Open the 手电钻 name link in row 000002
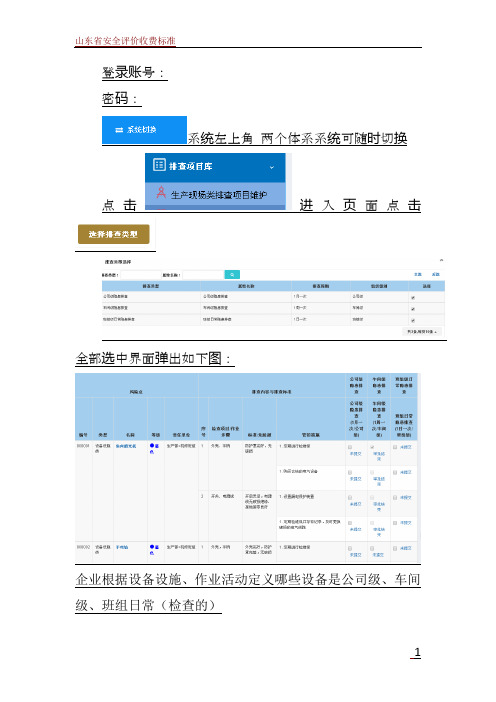Image resolution: width=496 pixels, height=702 pixels. pyautogui.click(x=122, y=547)
